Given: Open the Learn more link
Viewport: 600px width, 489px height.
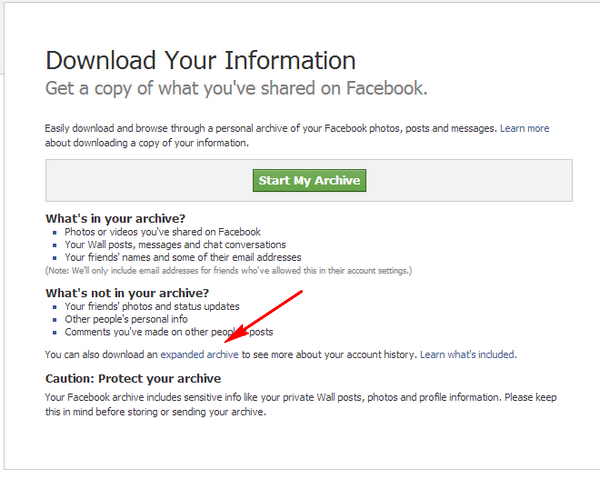Looking at the screenshot, I should click(524, 128).
